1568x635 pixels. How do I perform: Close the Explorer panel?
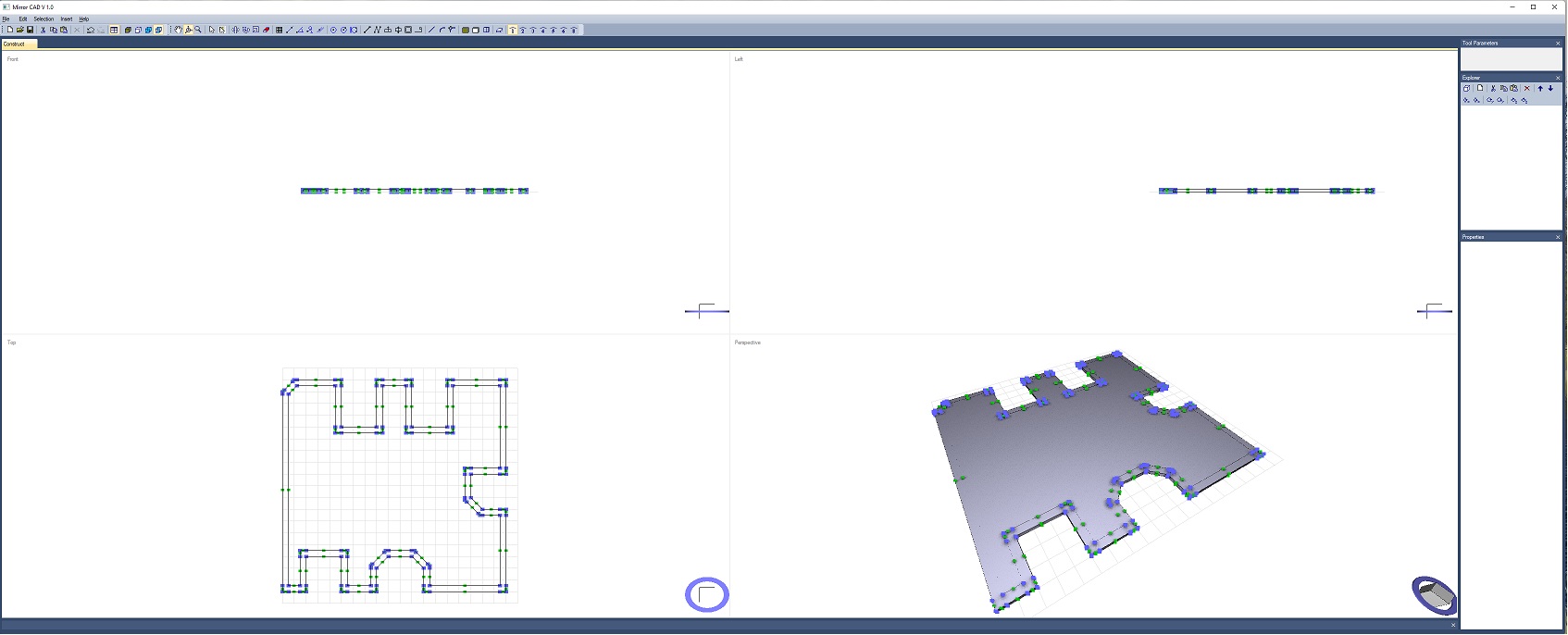click(1558, 78)
